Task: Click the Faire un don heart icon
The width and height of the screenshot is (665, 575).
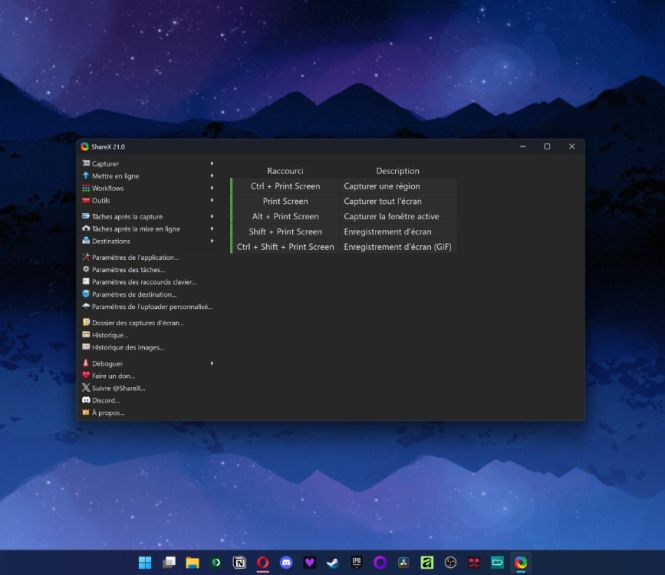Action: click(86, 375)
